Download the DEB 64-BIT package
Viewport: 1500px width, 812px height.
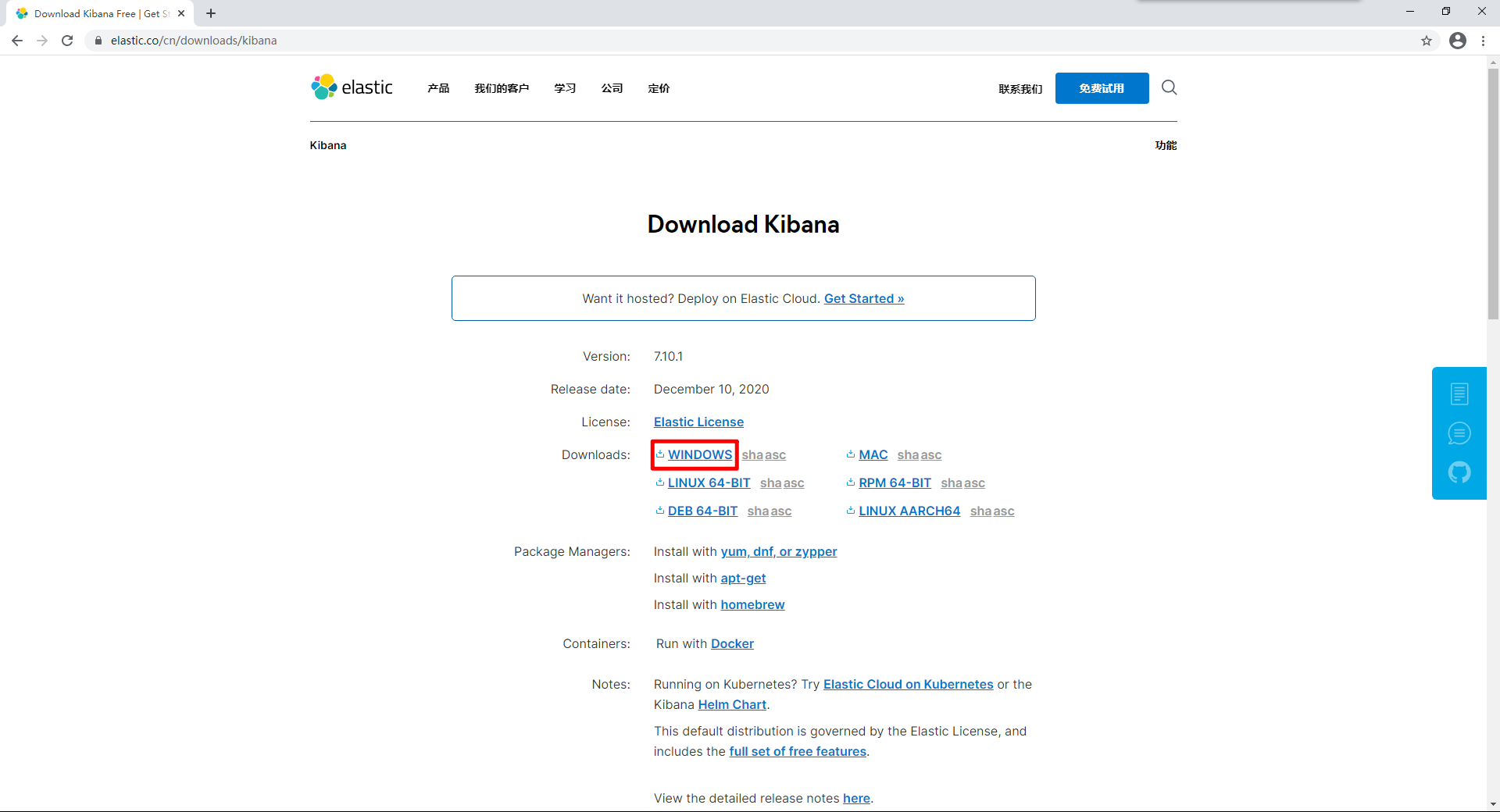(702, 511)
